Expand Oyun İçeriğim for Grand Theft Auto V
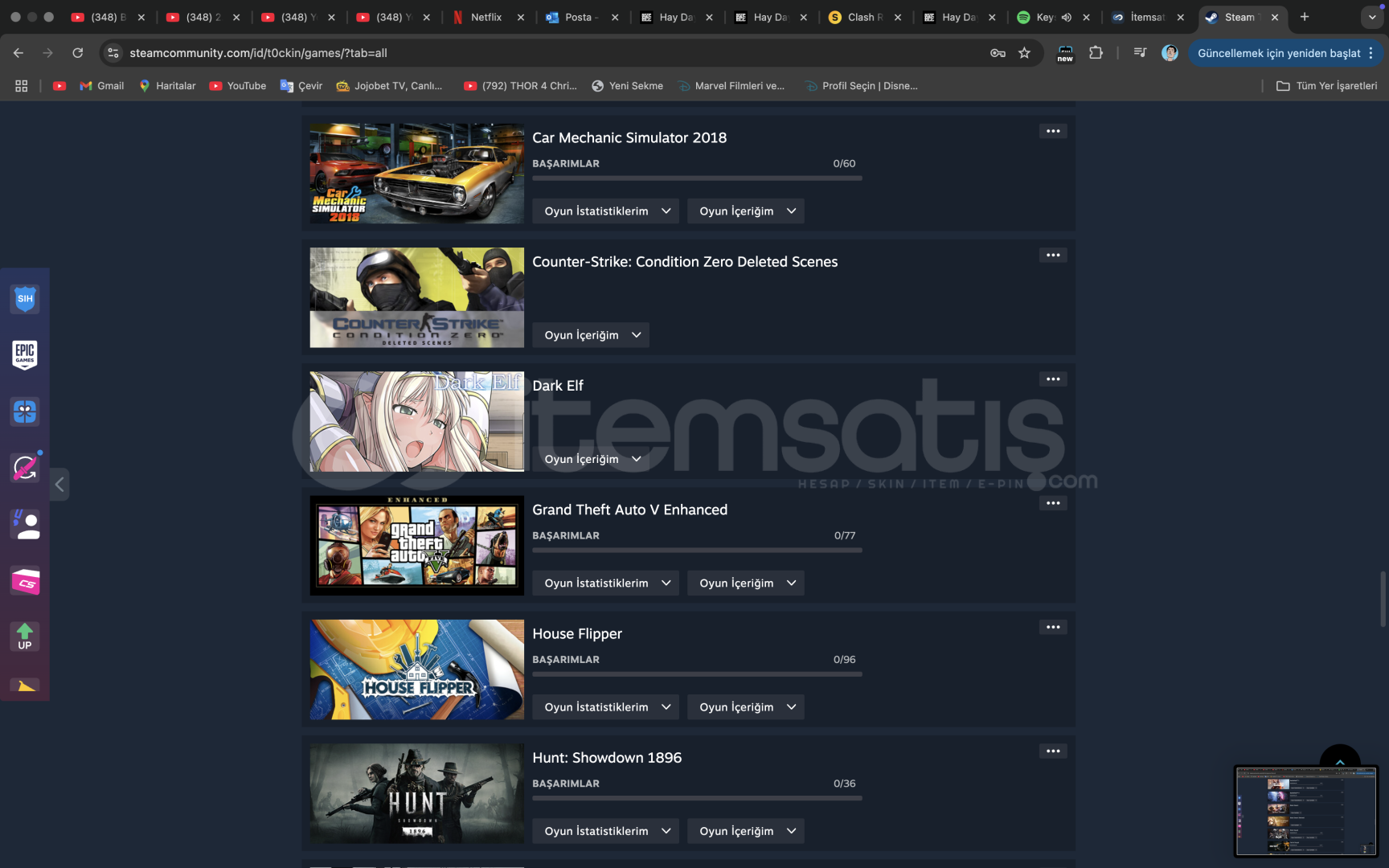The image size is (1389, 868). (746, 583)
